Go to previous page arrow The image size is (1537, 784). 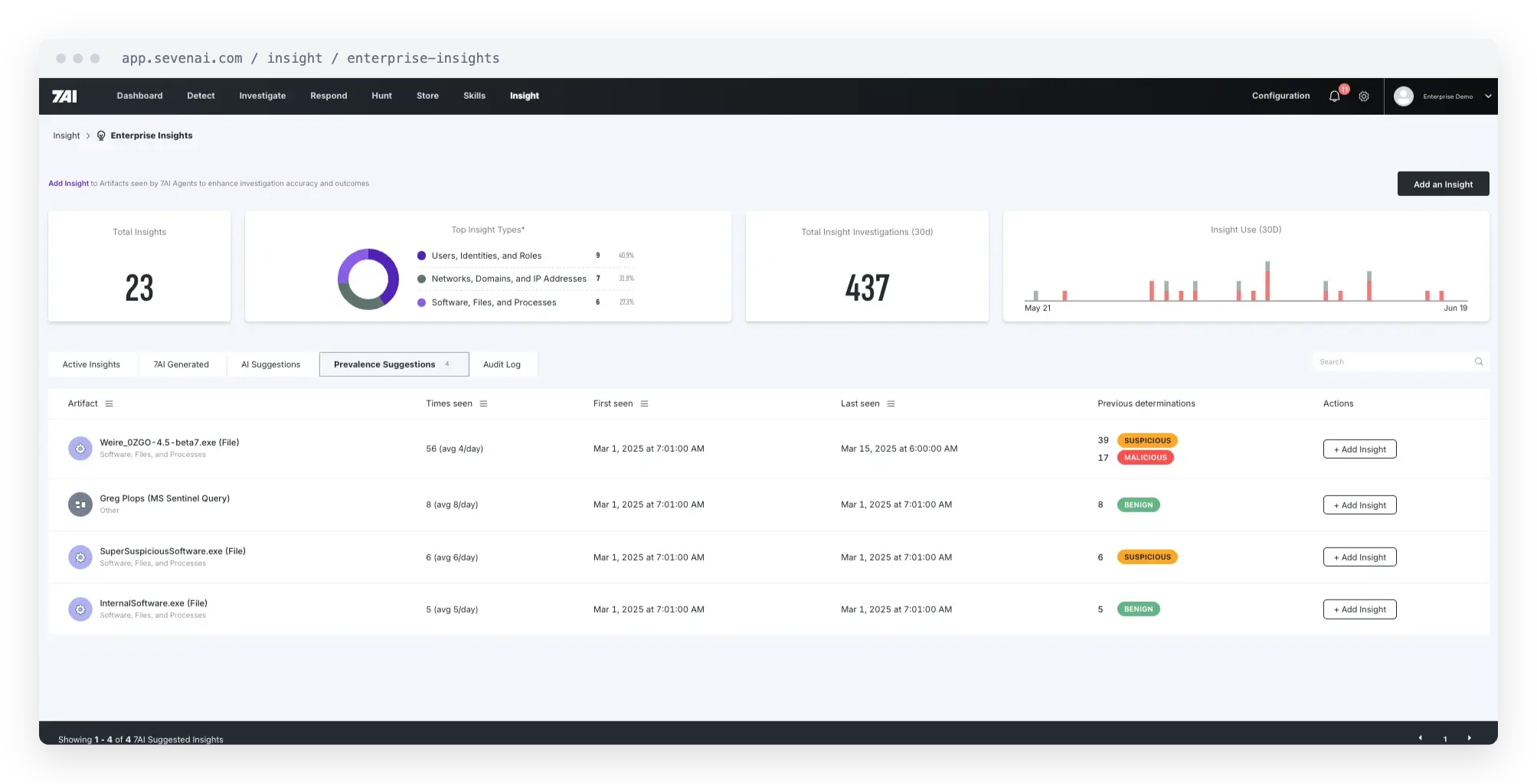[1420, 738]
